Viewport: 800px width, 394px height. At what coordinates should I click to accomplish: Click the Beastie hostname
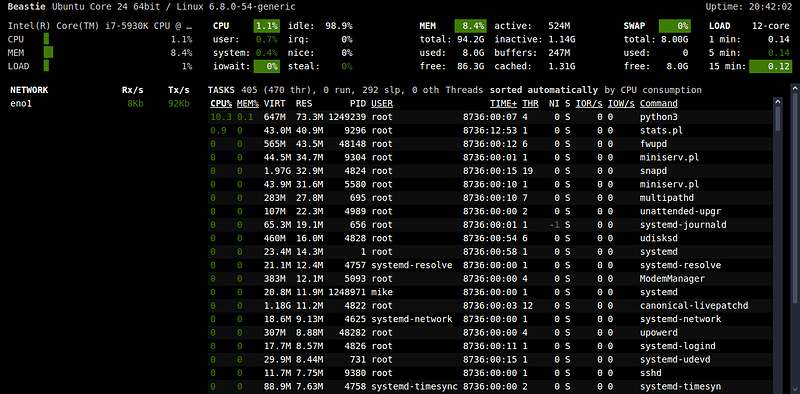pos(26,7)
